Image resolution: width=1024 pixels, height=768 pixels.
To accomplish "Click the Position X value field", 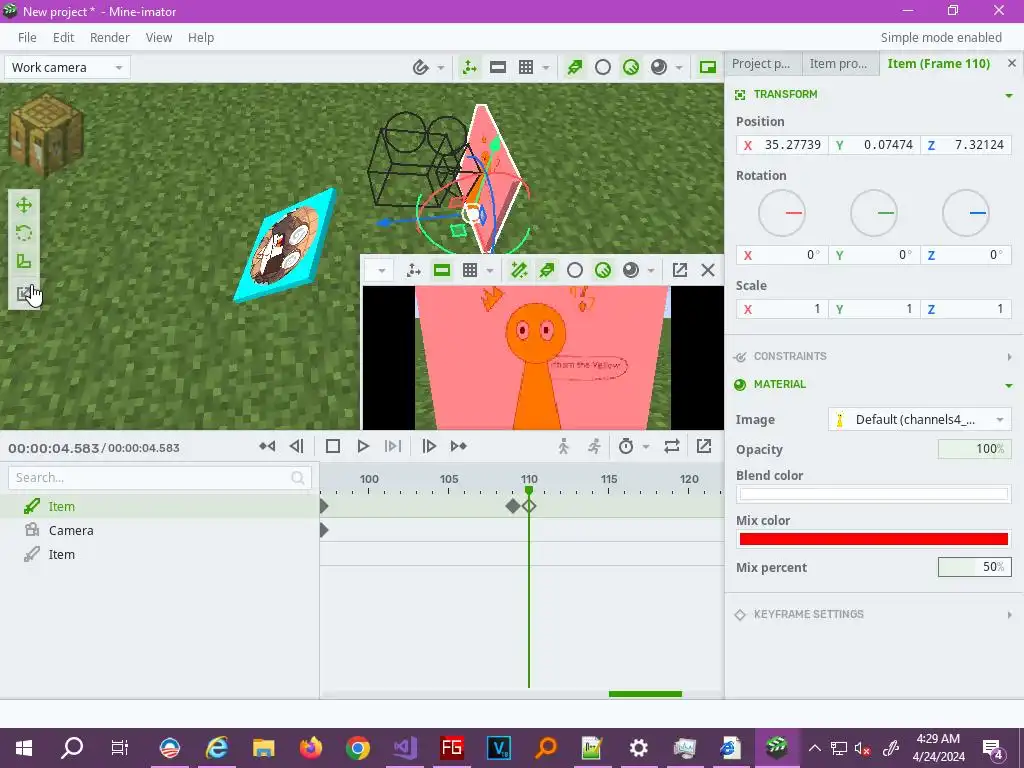I will click(782, 145).
